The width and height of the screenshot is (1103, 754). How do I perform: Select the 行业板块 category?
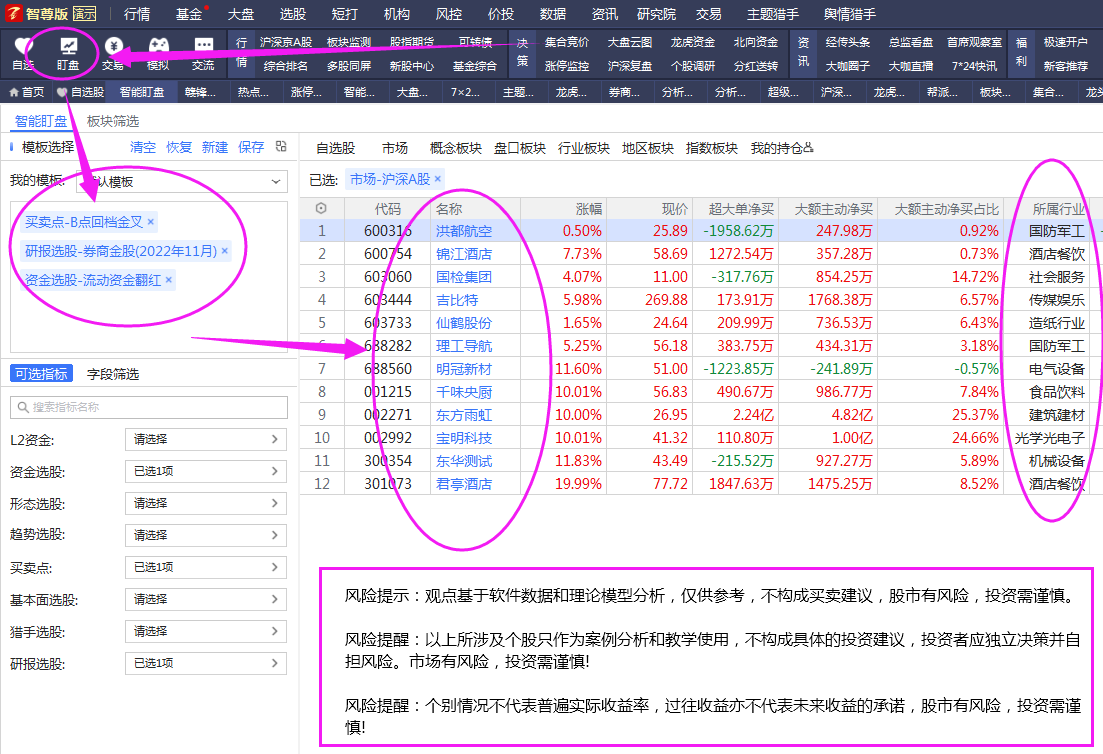(x=584, y=148)
